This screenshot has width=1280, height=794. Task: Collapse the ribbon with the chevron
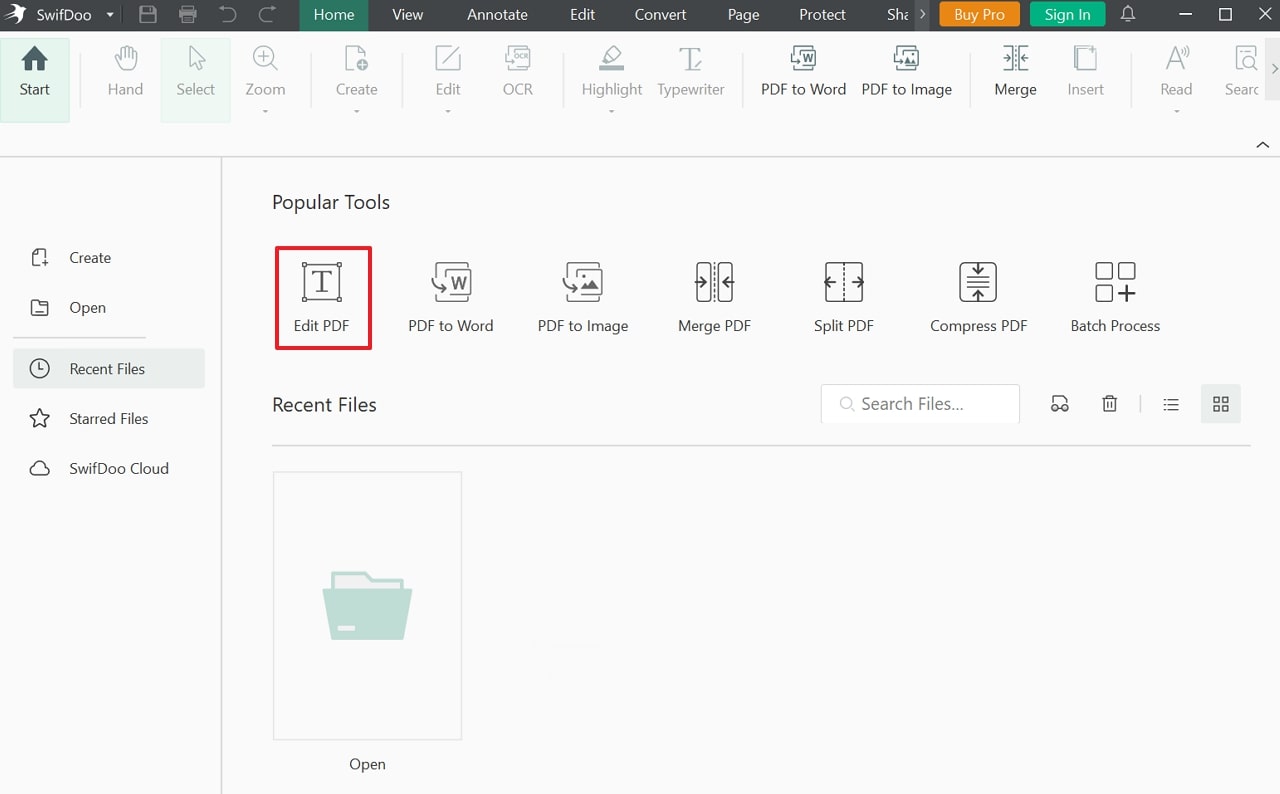1262,145
